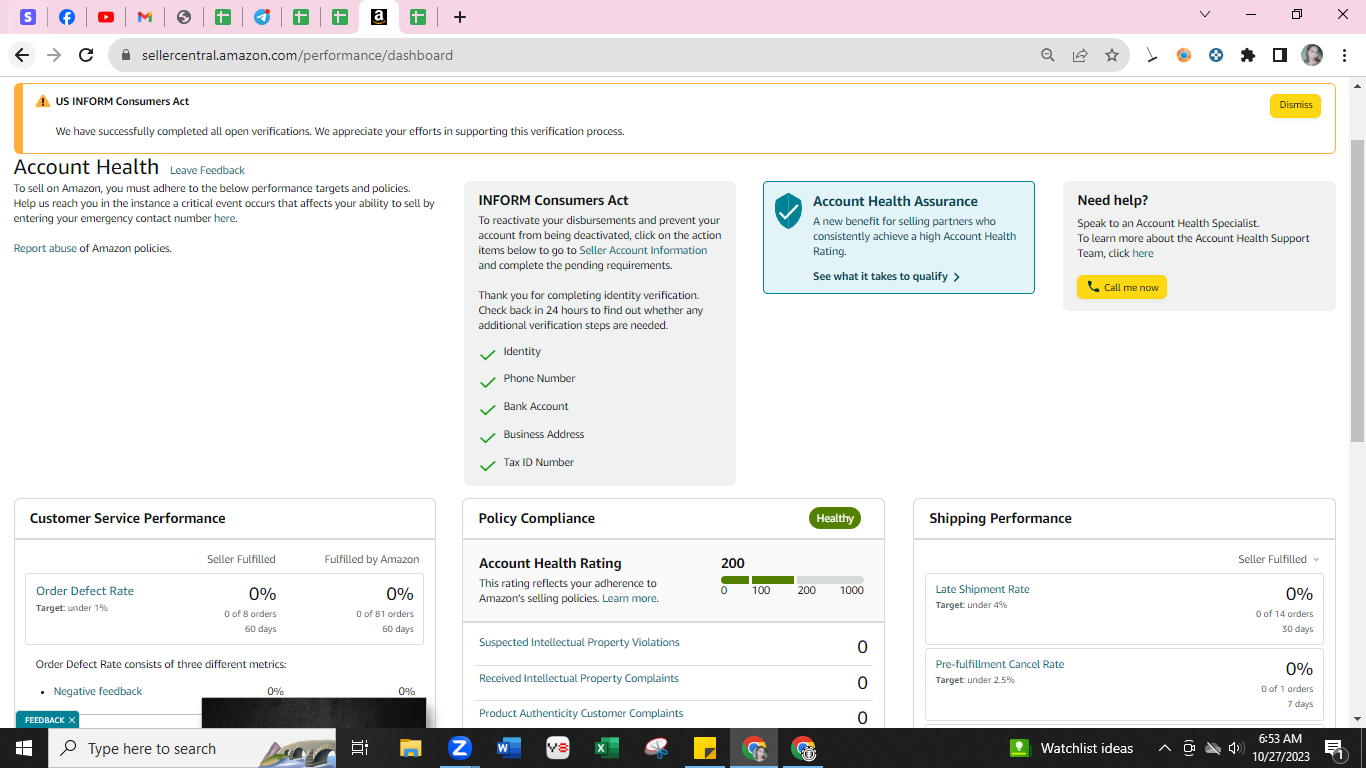This screenshot has width=1366, height=768.
Task: Open Product Authenticity Customer Complaints
Action: point(581,713)
